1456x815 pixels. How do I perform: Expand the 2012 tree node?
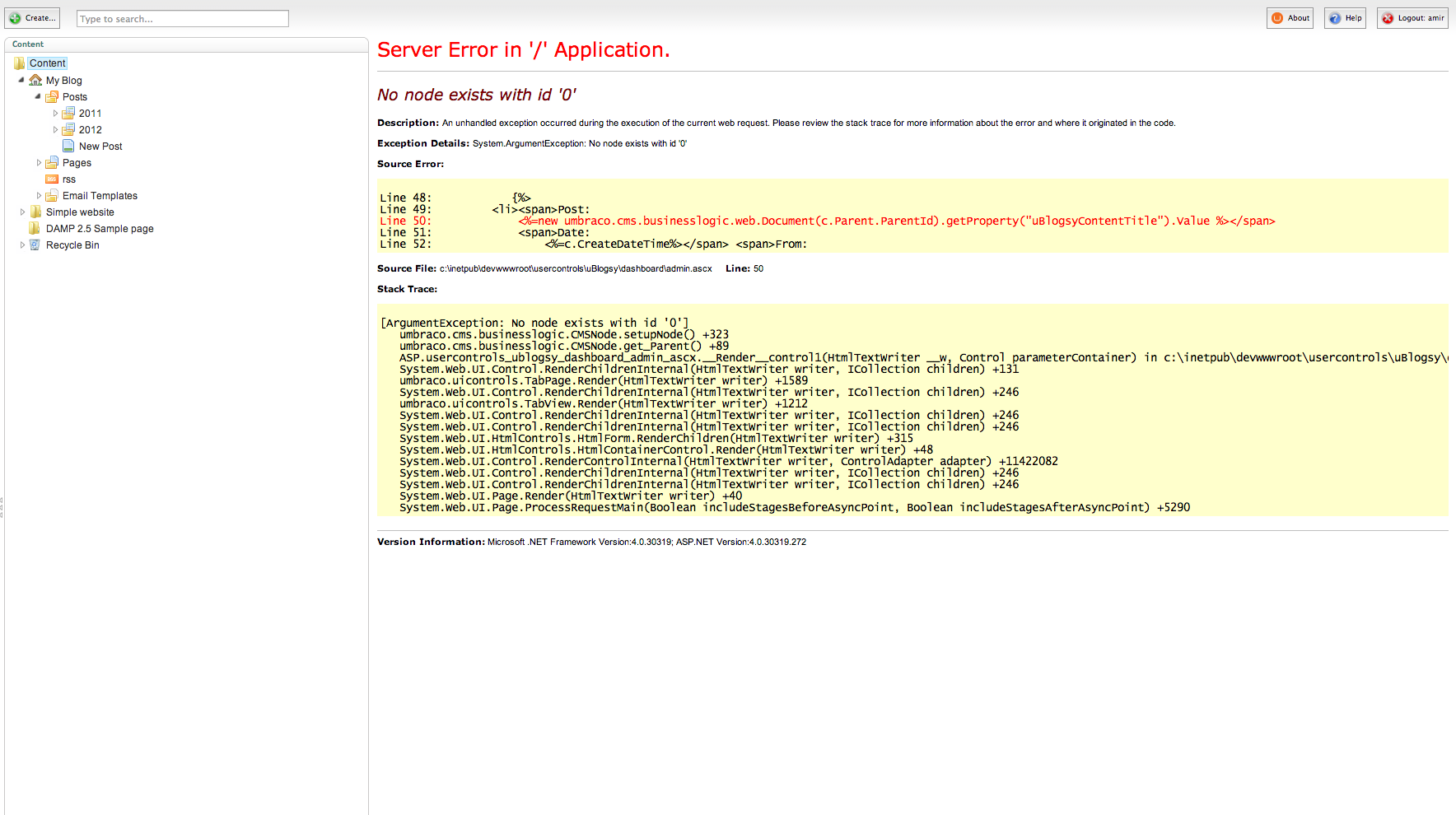tap(55, 130)
